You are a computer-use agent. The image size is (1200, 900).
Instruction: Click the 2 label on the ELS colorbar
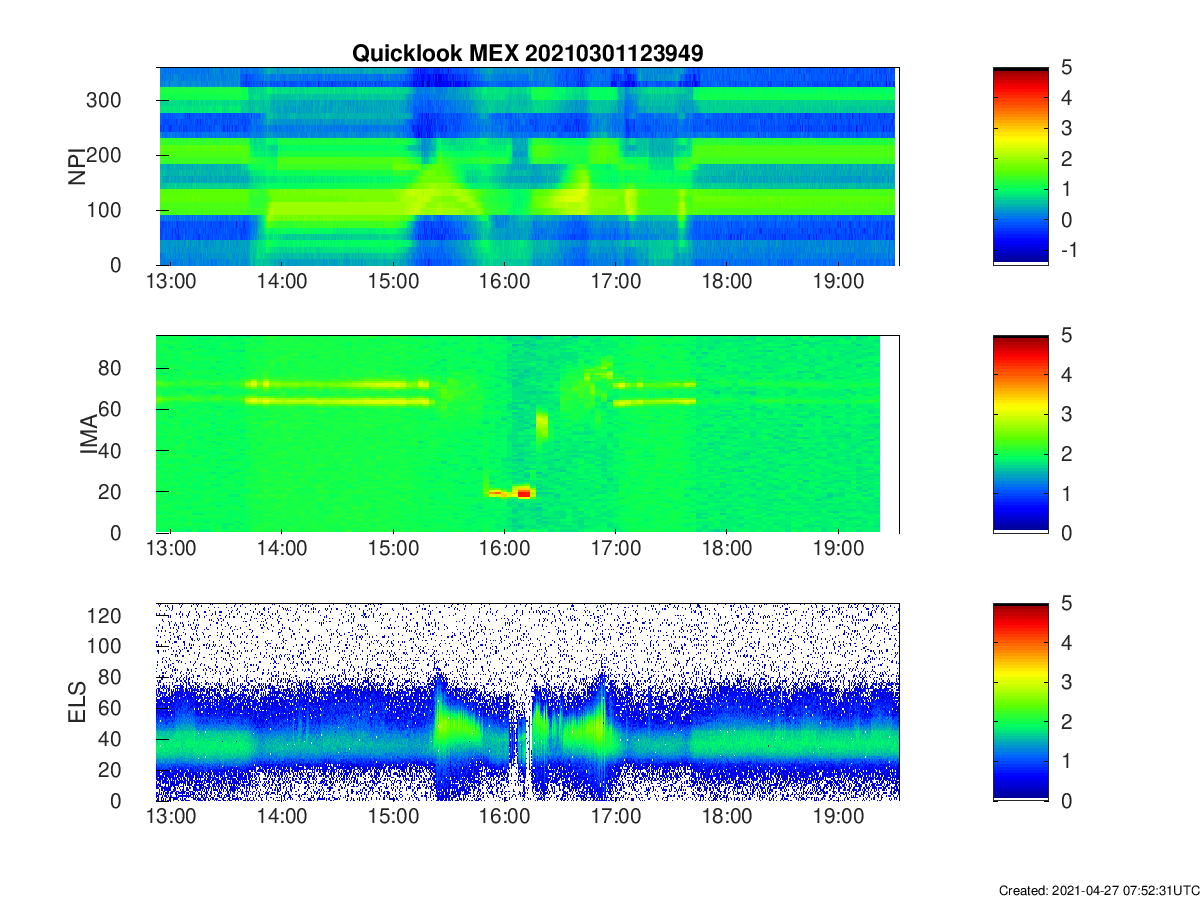1067,722
